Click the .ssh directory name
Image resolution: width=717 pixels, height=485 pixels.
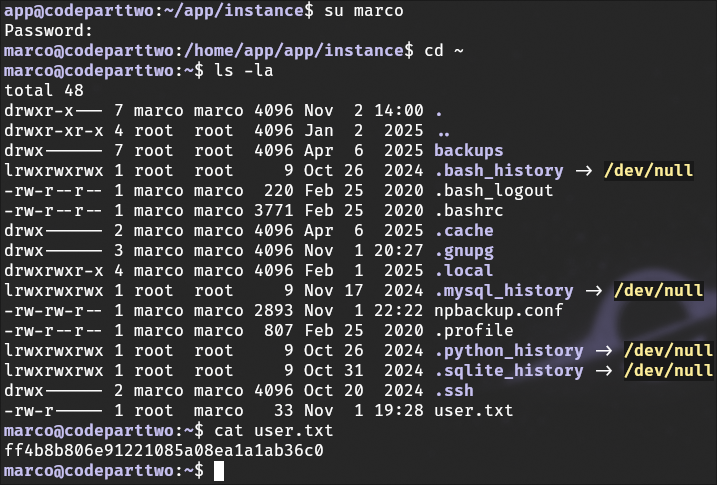(x=453, y=390)
